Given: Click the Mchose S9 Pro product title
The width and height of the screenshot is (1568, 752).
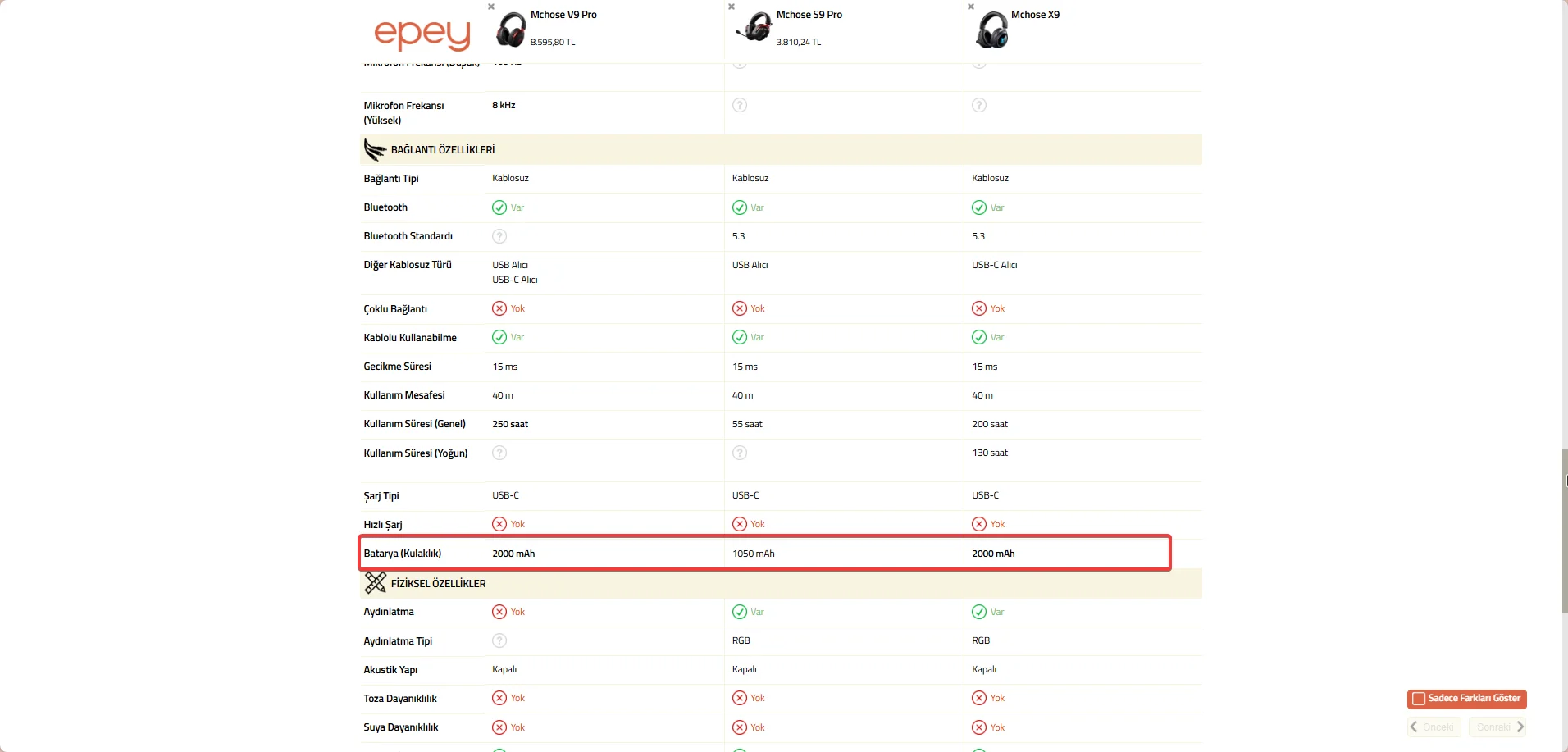Looking at the screenshot, I should (809, 15).
